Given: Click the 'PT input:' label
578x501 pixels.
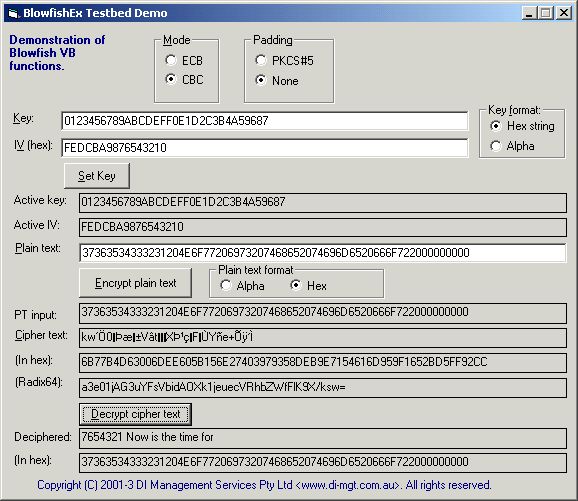Looking at the screenshot, I should (x=36, y=315).
